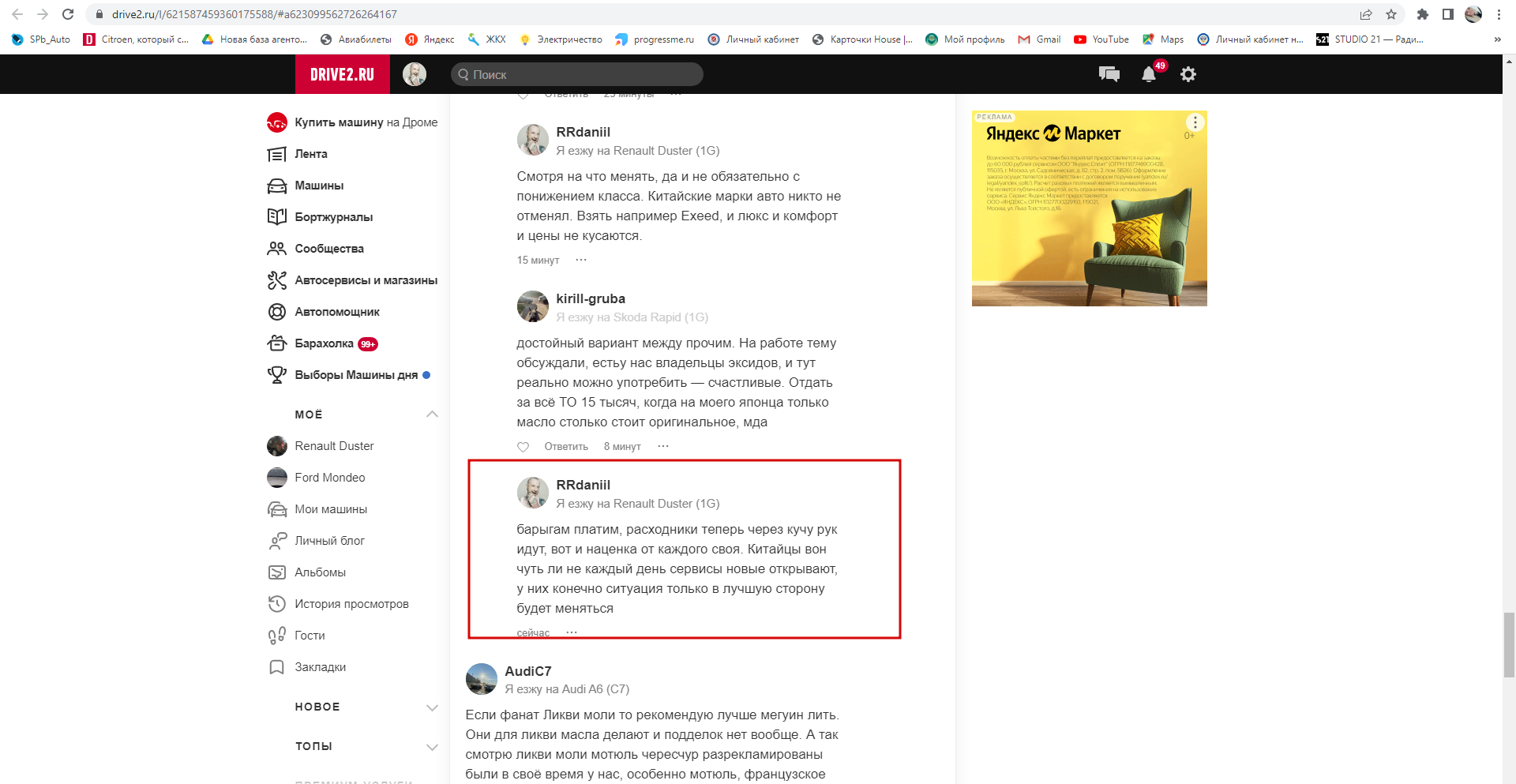Open the settings gear in header
This screenshot has width=1516, height=784.
pyautogui.click(x=1188, y=74)
